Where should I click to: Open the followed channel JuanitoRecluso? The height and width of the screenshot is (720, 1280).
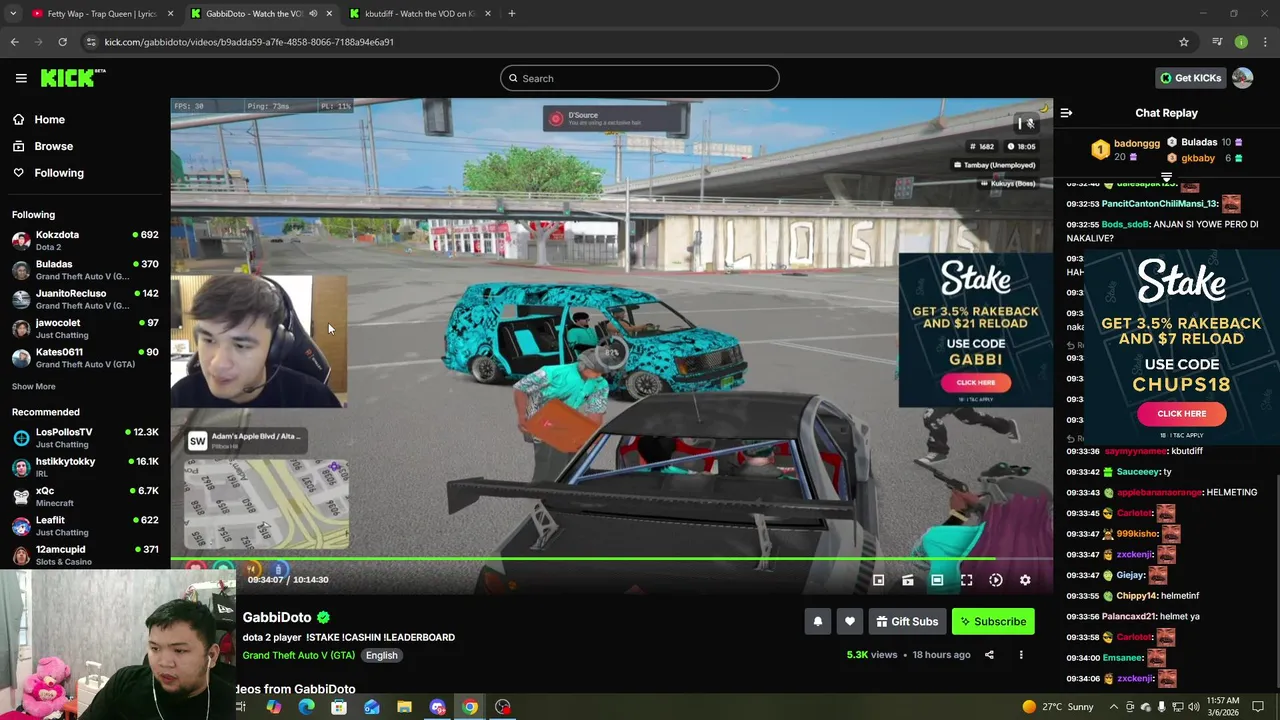[85, 299]
